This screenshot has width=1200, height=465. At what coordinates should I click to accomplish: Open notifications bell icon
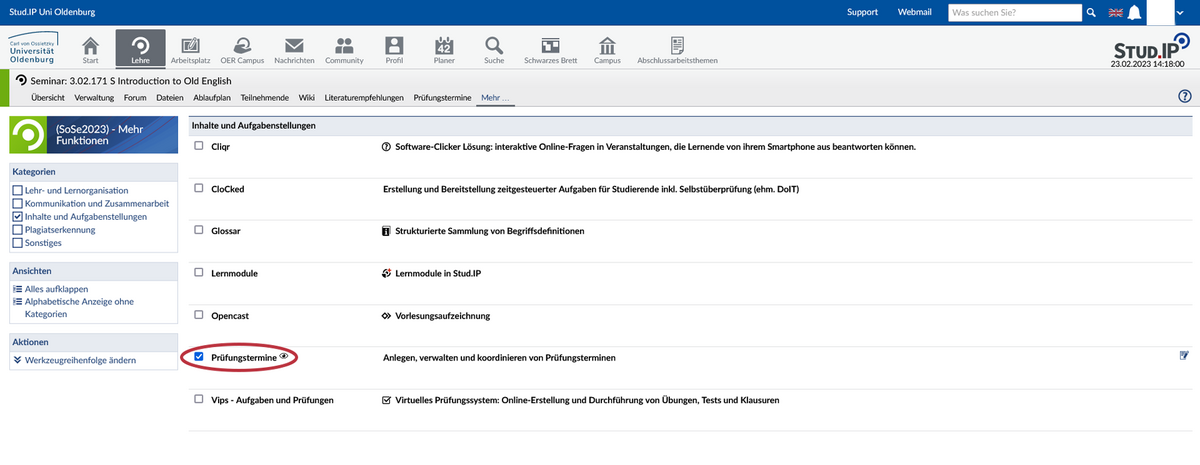1134,13
